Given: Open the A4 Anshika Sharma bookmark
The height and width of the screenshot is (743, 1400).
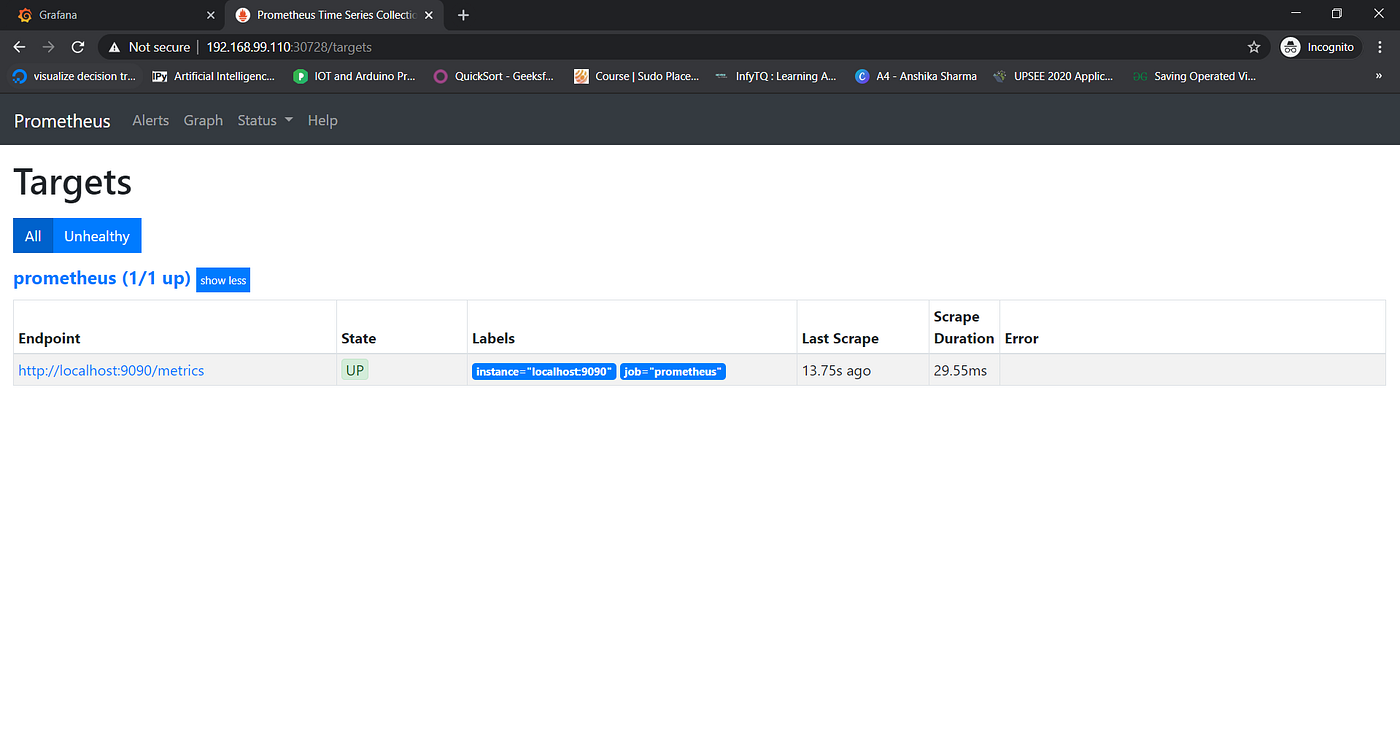Looking at the screenshot, I should tap(917, 76).
